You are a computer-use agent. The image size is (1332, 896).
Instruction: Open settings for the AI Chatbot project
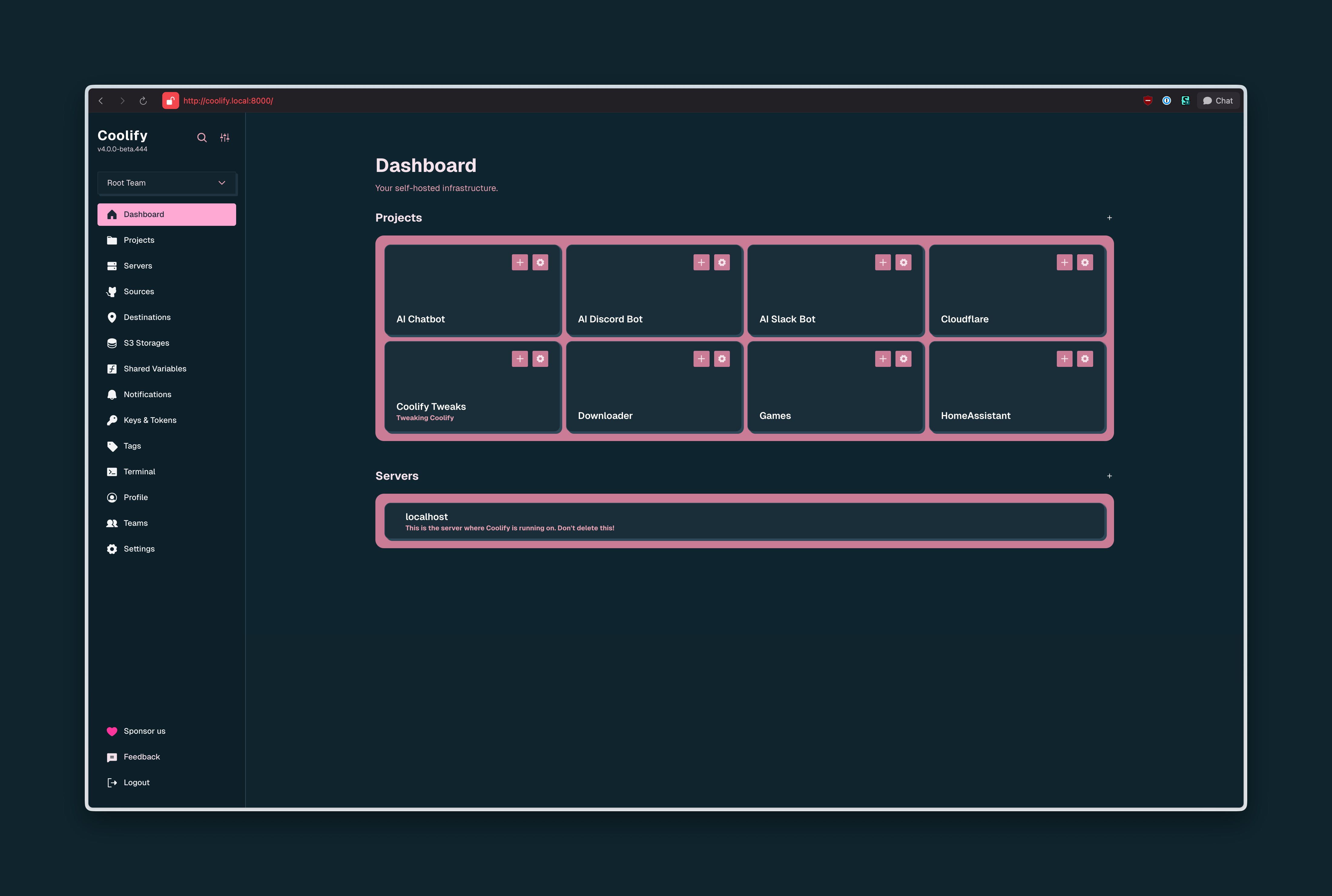pyautogui.click(x=540, y=262)
